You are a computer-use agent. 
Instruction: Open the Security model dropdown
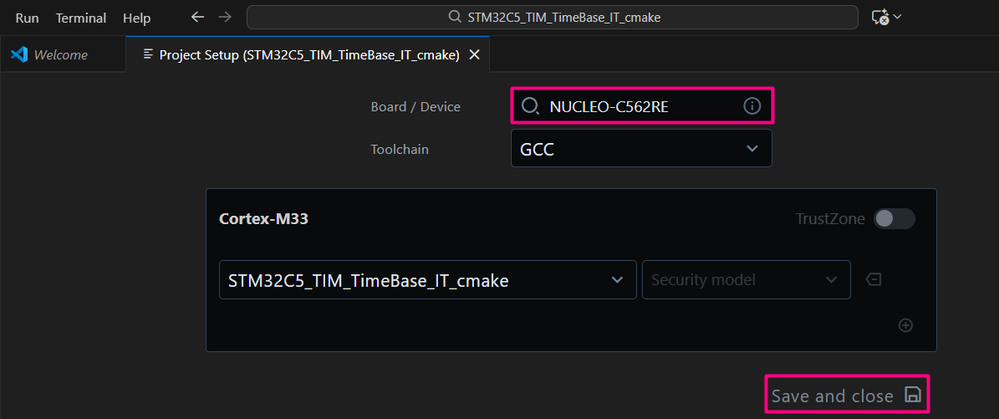click(x=746, y=280)
